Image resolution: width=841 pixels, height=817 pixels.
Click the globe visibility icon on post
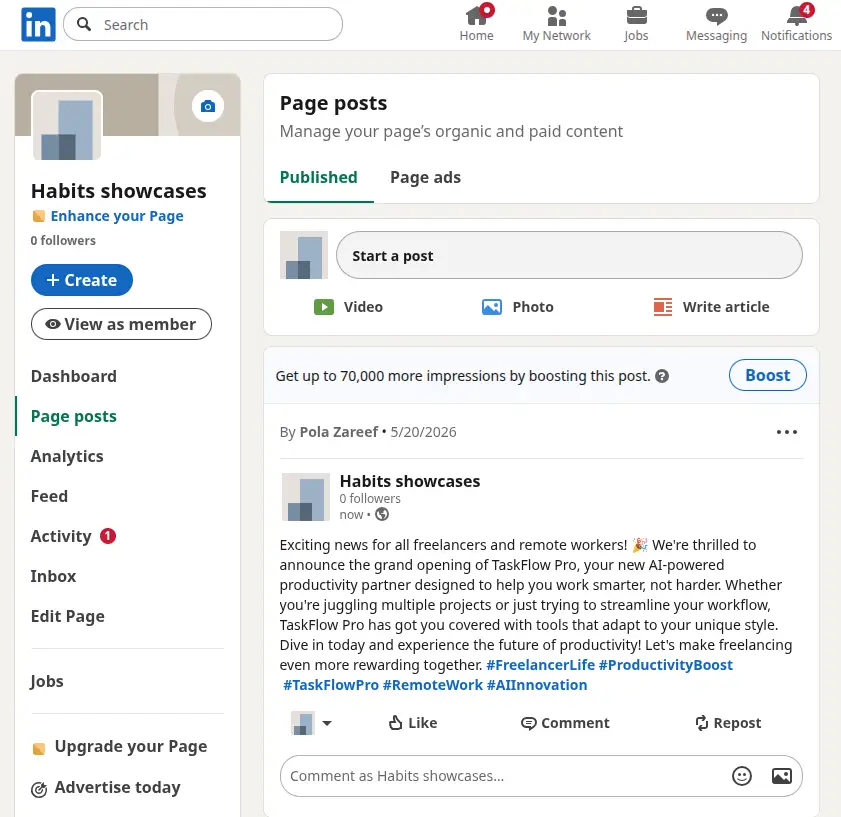(382, 514)
